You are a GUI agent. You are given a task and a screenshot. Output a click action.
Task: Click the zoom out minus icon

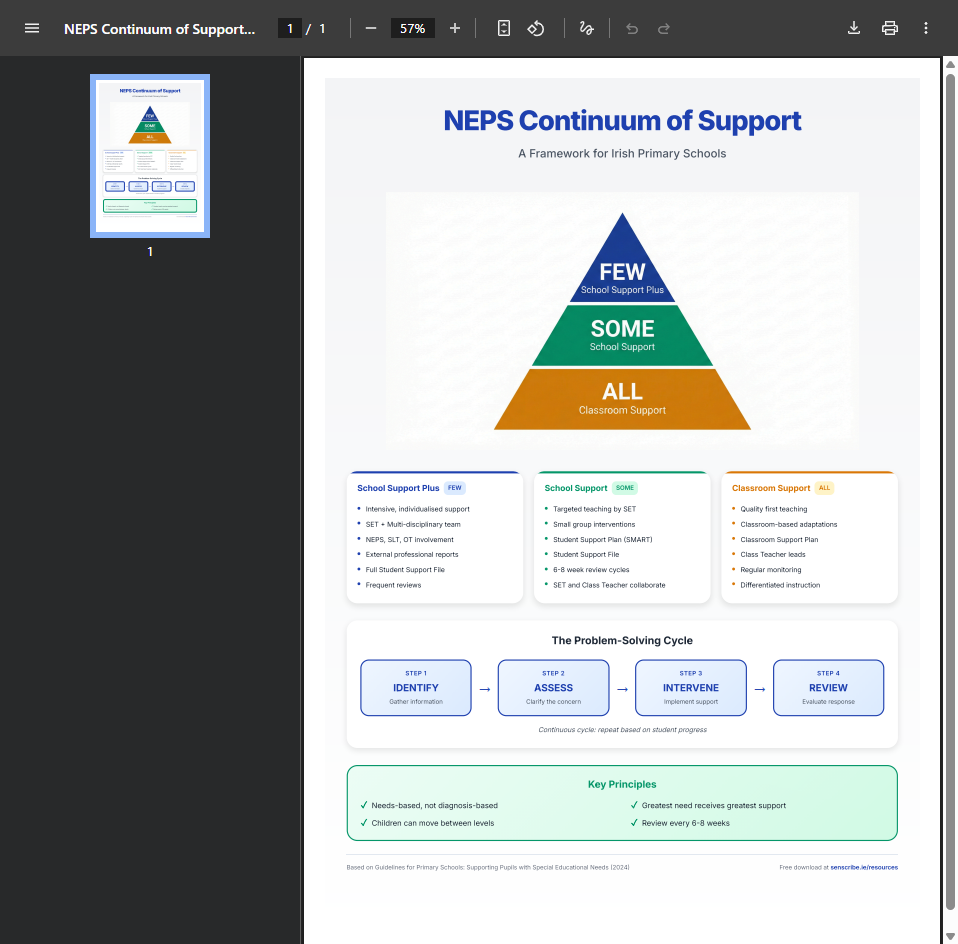point(371,28)
